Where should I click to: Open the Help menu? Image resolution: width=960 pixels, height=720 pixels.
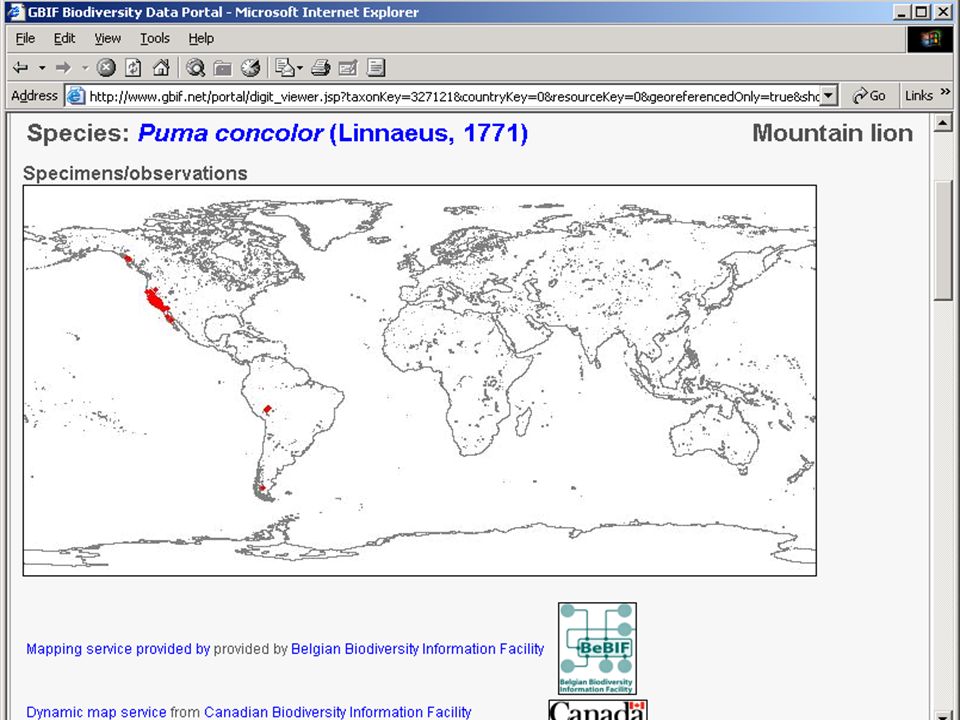pyautogui.click(x=201, y=39)
